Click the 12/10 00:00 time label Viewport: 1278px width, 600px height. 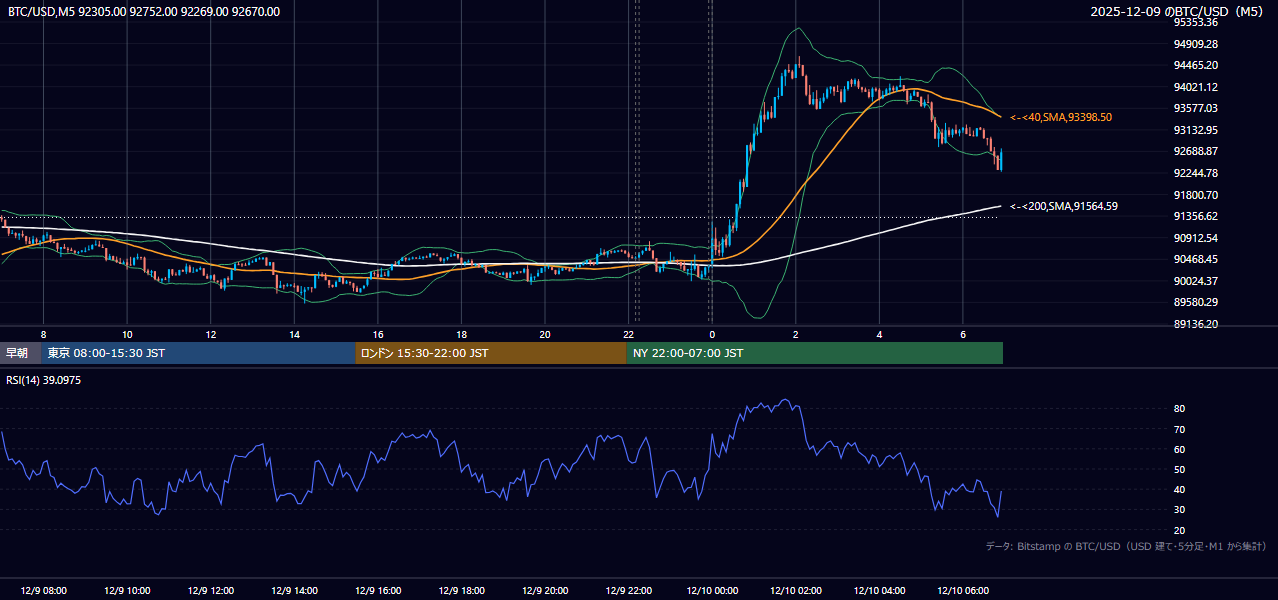tap(712, 591)
